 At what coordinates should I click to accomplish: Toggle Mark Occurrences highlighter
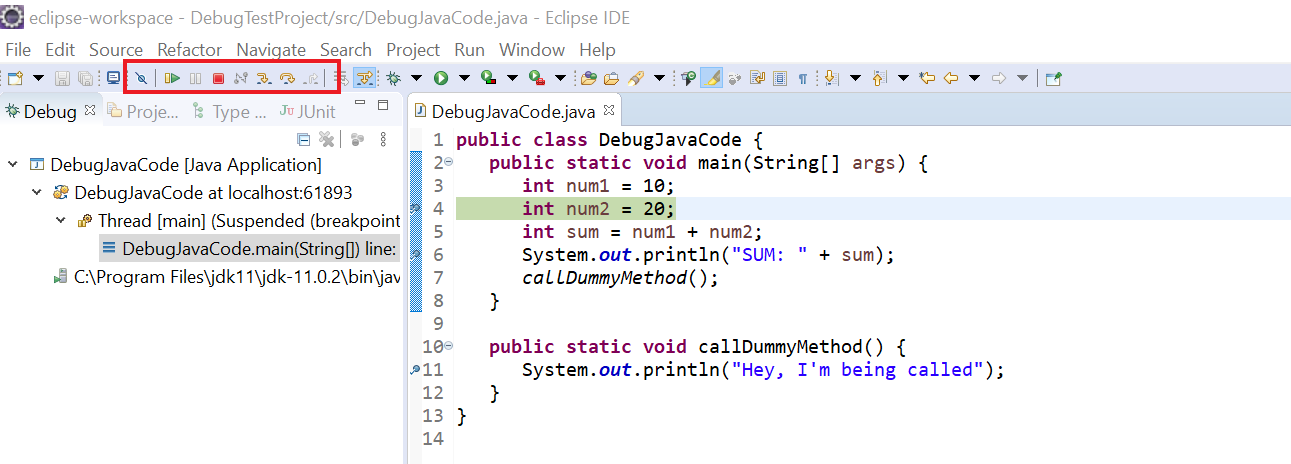click(x=711, y=77)
